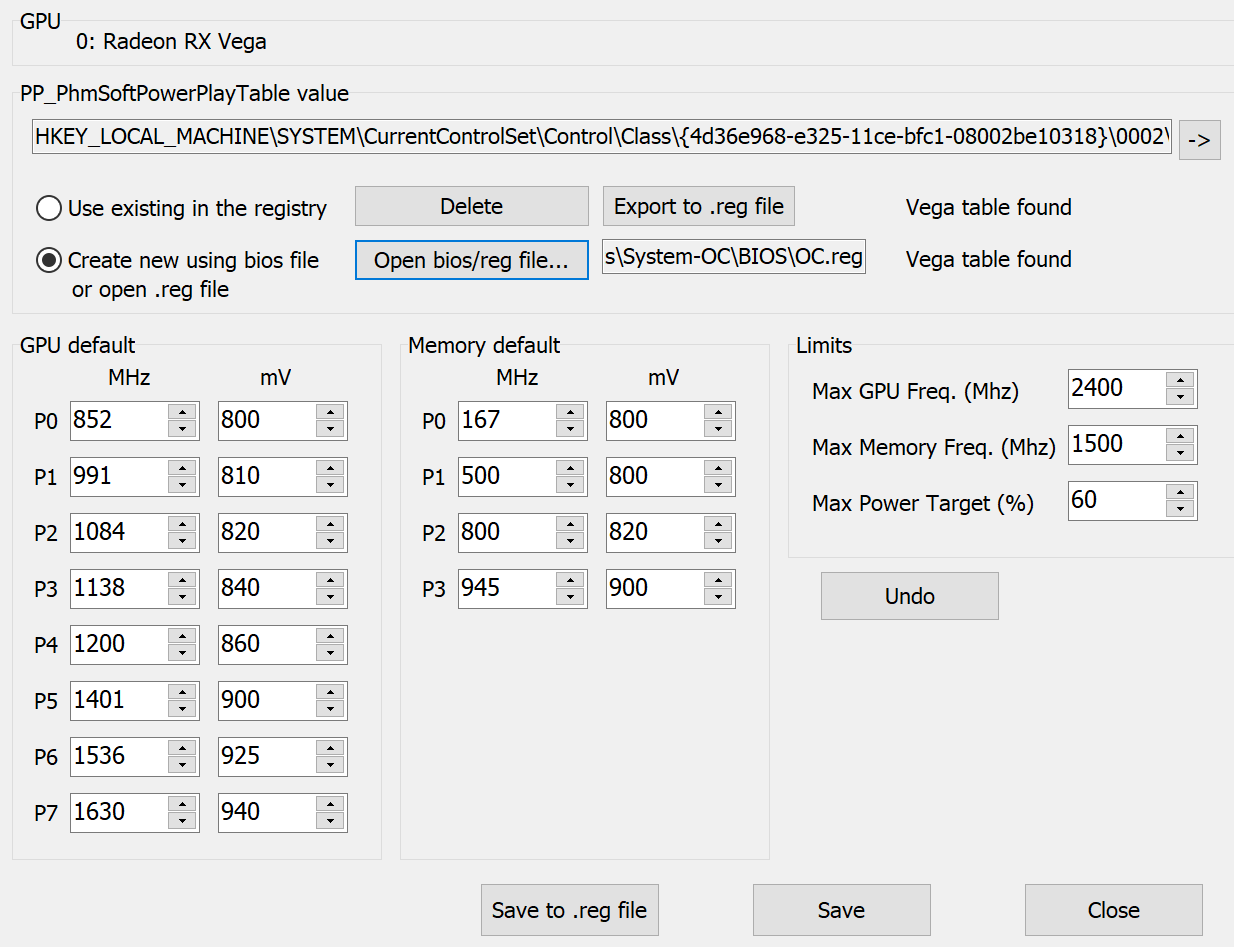Click Export to .reg file button

tap(699, 206)
